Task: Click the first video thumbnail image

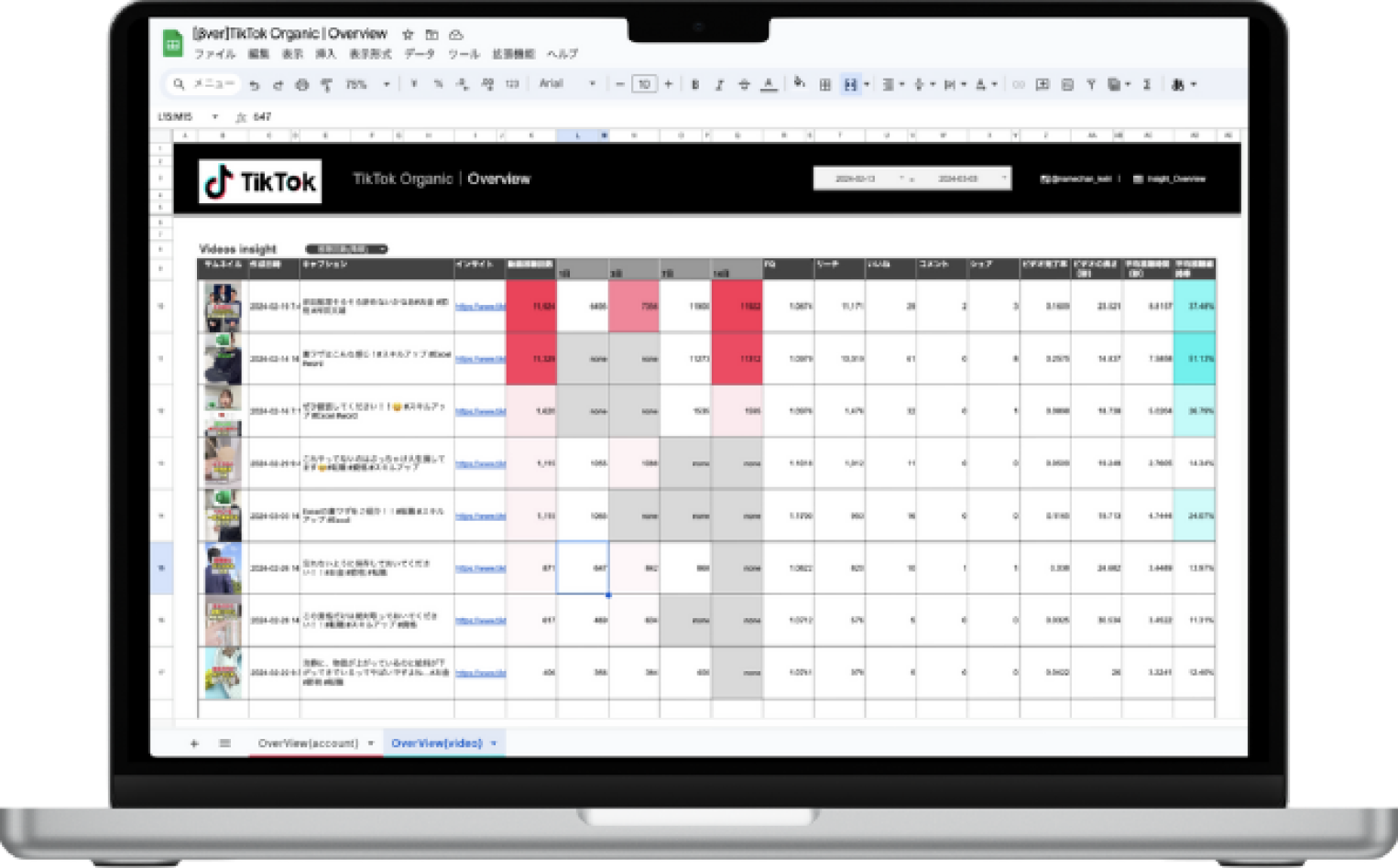Action: (223, 307)
